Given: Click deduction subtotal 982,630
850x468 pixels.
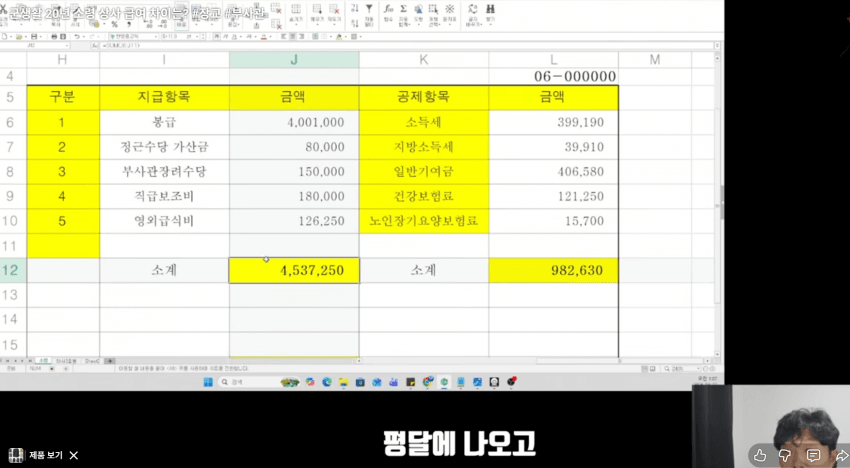Looking at the screenshot, I should 553,270.
